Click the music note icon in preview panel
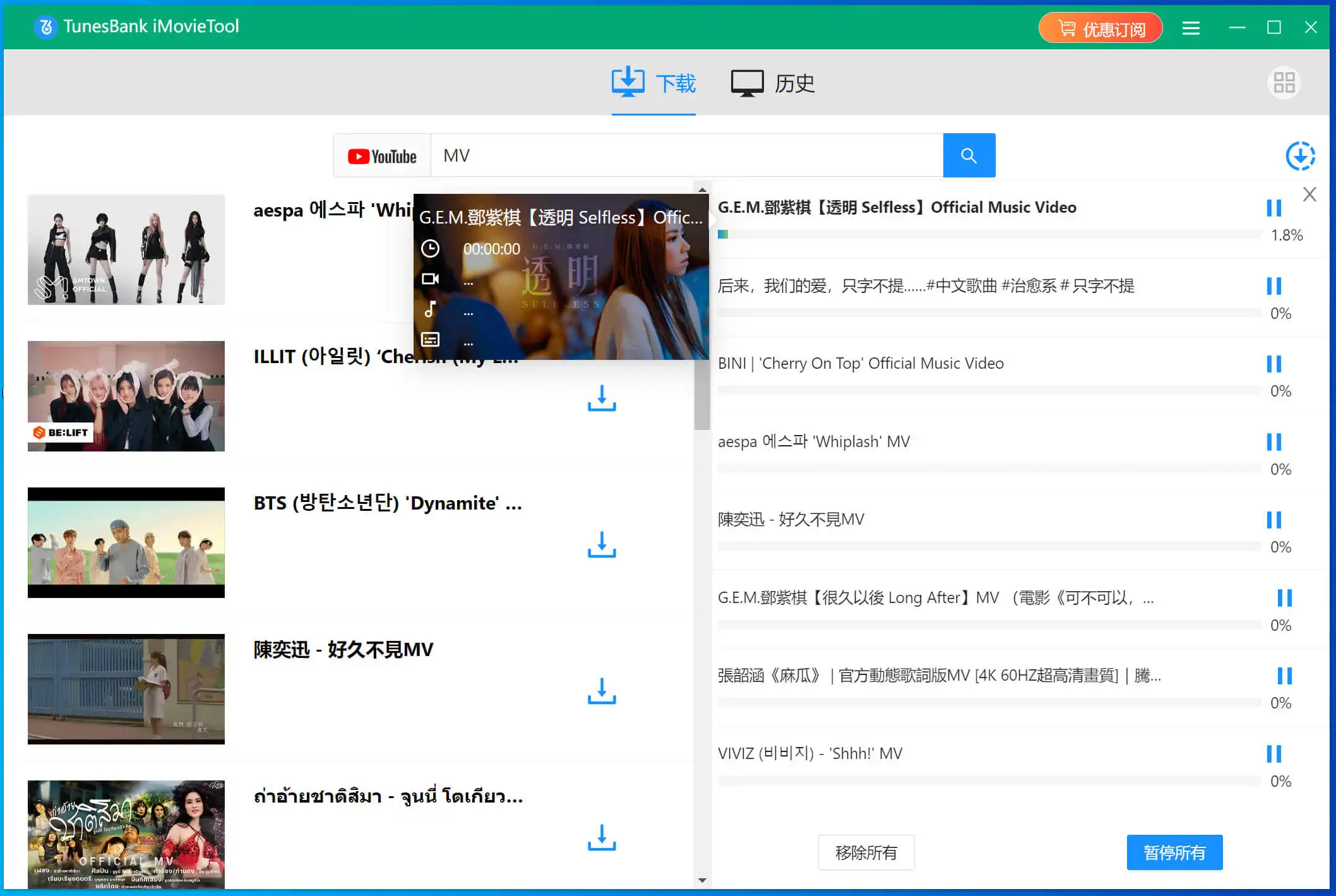The height and width of the screenshot is (896, 1336). 431,309
